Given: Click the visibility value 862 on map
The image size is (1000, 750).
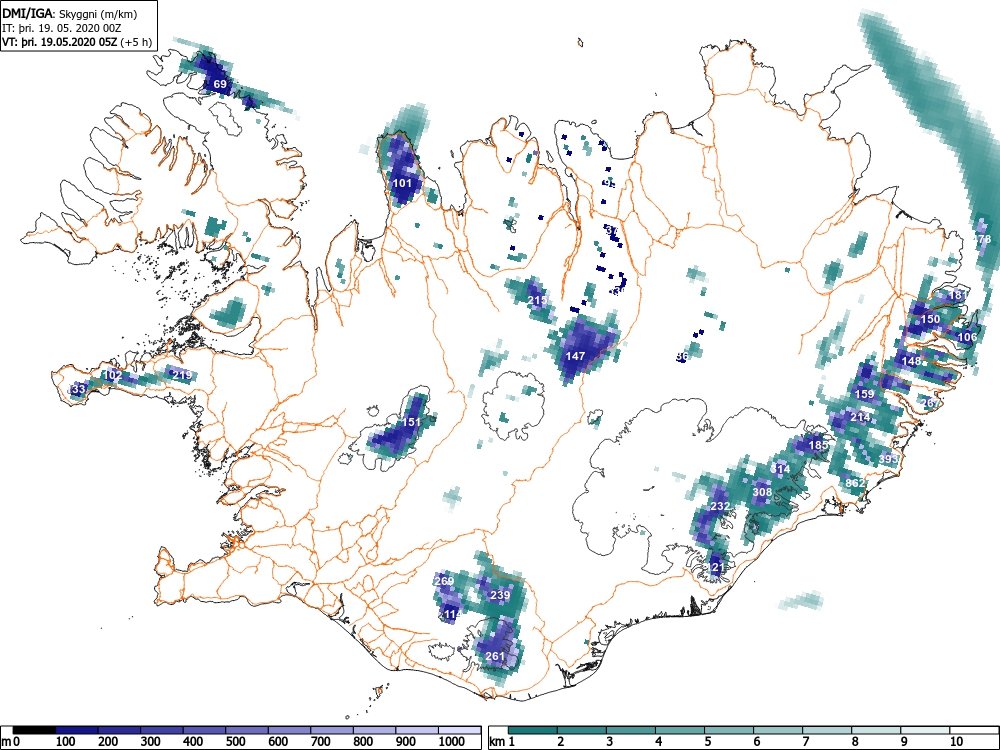Looking at the screenshot, I should [855, 483].
